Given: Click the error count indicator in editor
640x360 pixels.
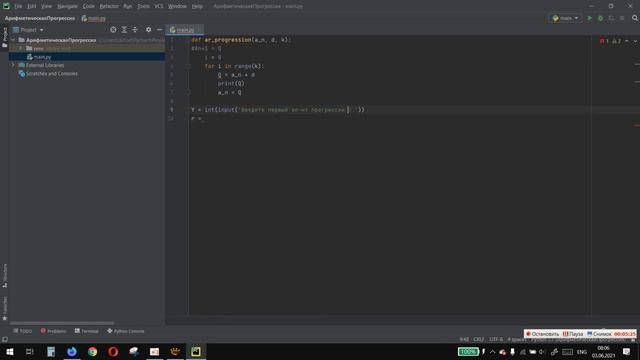Looking at the screenshot, I should 604,41.
